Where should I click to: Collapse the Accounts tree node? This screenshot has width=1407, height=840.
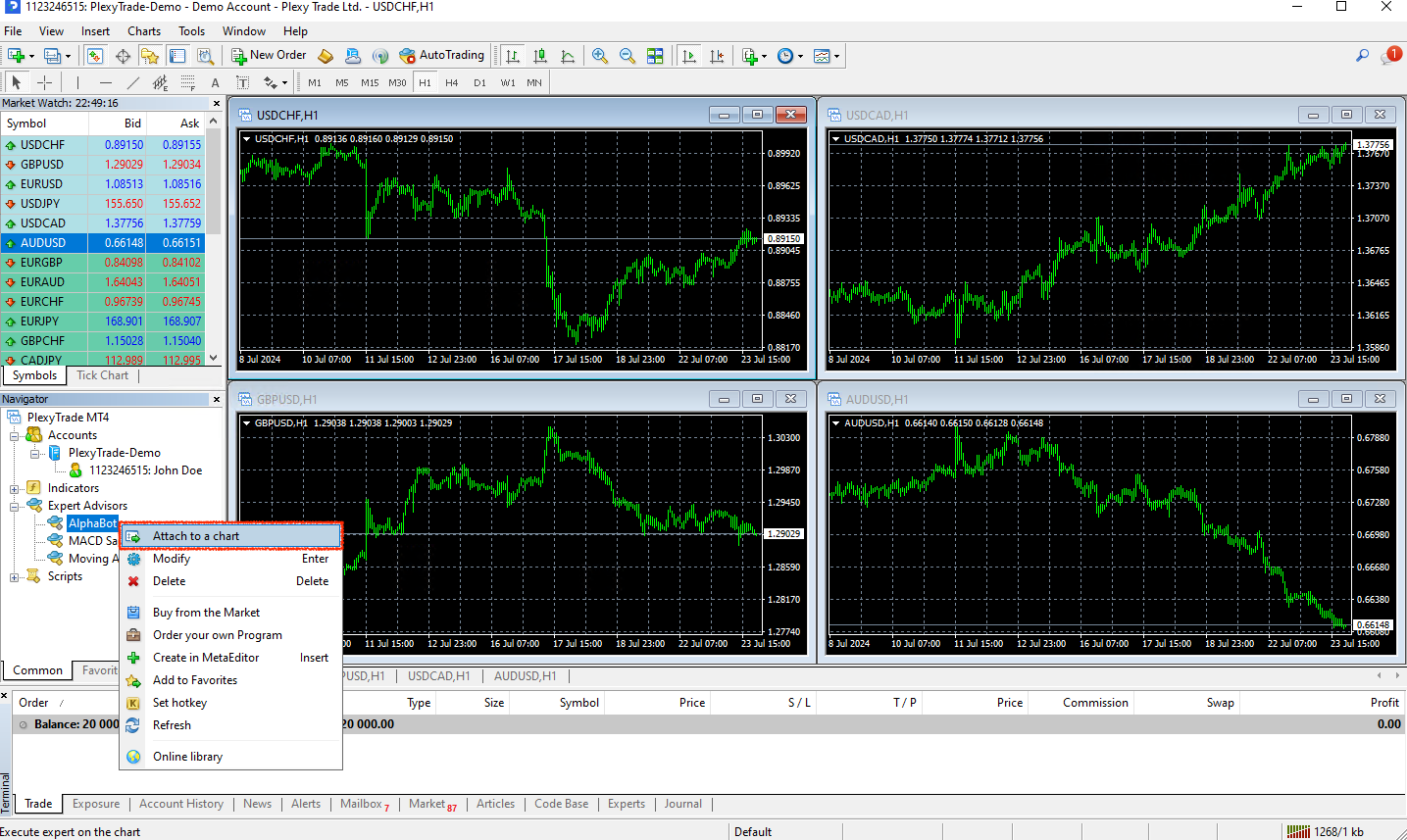(x=15, y=435)
